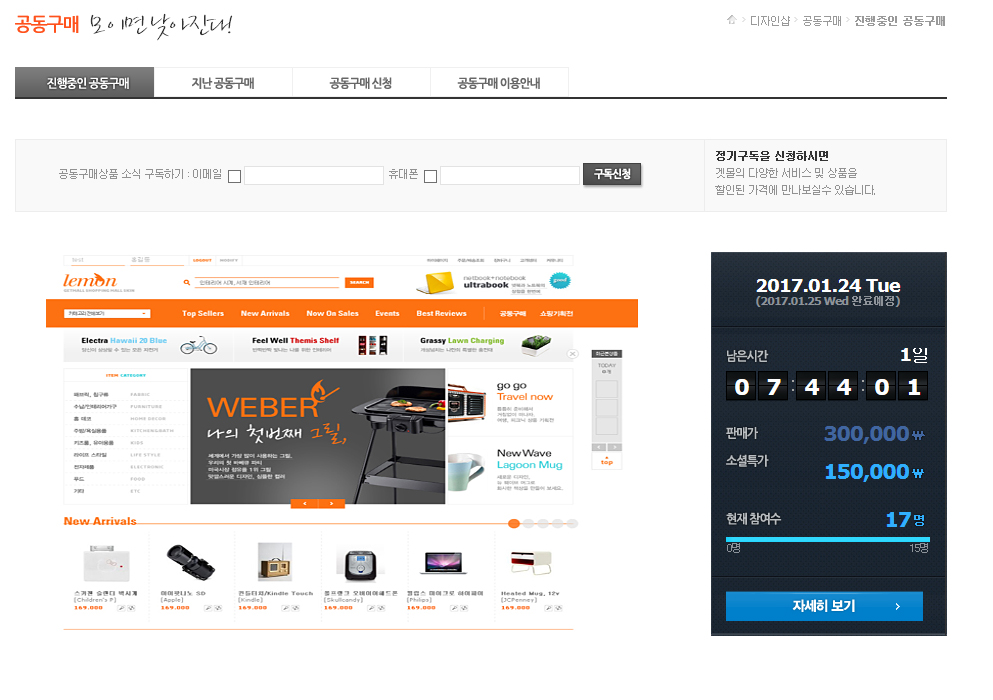Open the 공동구매 이용안내 tab
The width and height of the screenshot is (993, 700).
point(498,83)
